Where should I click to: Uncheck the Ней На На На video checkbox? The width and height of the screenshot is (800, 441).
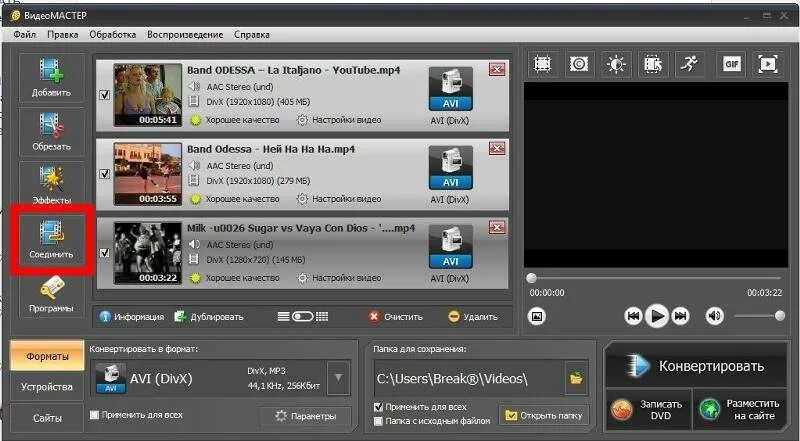[x=105, y=174]
